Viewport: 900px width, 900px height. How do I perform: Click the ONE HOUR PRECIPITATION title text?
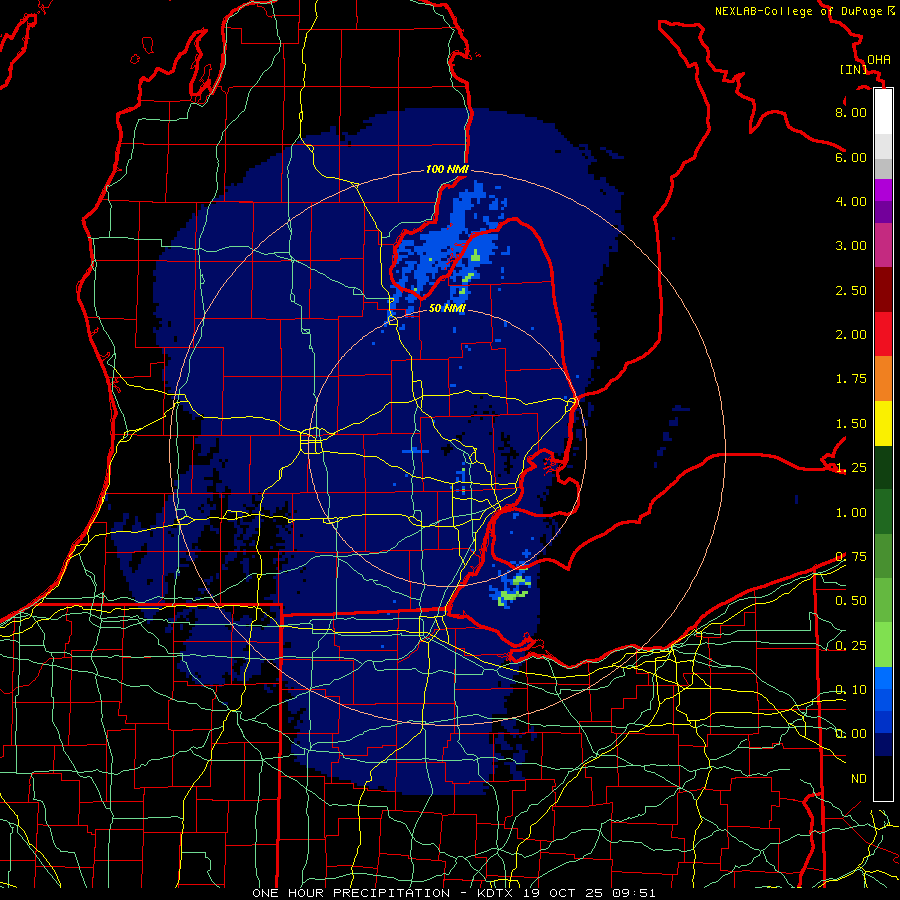[x=351, y=893]
